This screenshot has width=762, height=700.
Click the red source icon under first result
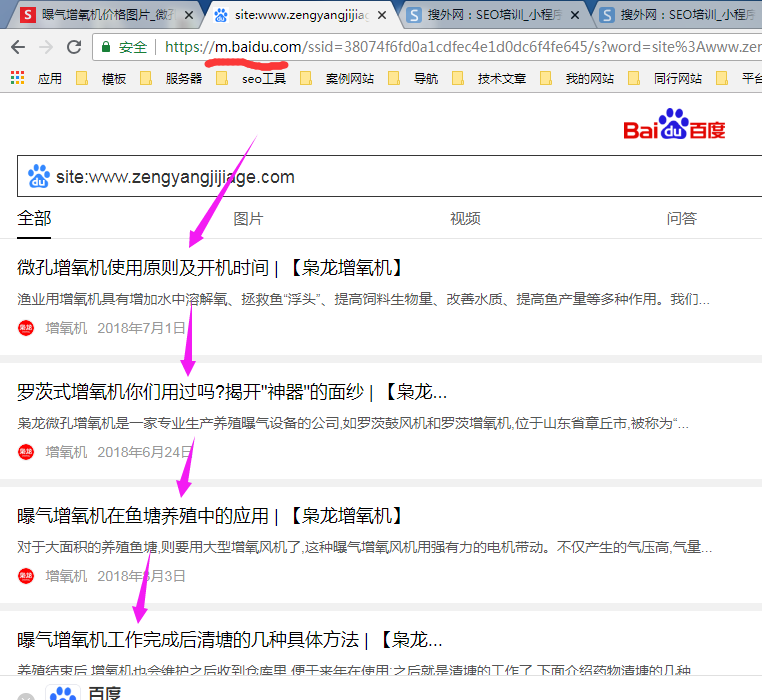[x=26, y=327]
